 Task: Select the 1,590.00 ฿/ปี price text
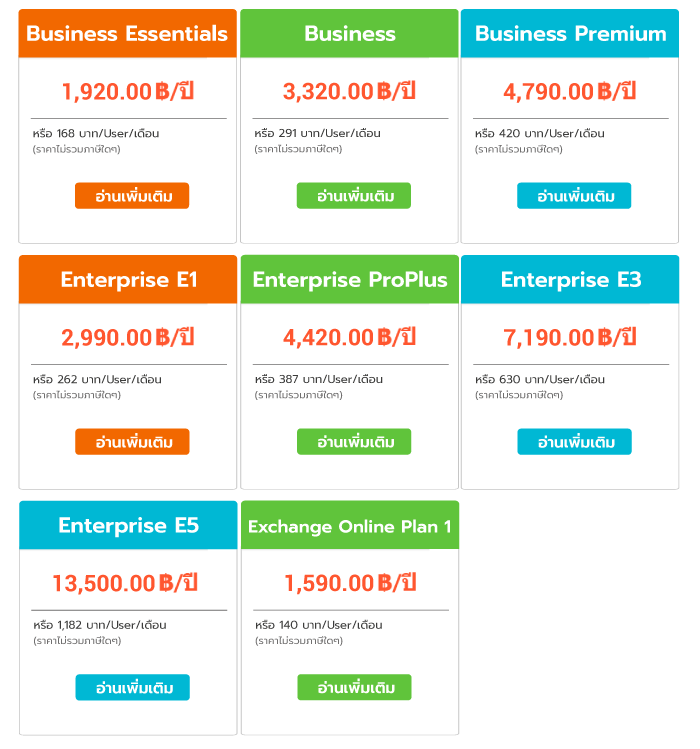point(349,583)
